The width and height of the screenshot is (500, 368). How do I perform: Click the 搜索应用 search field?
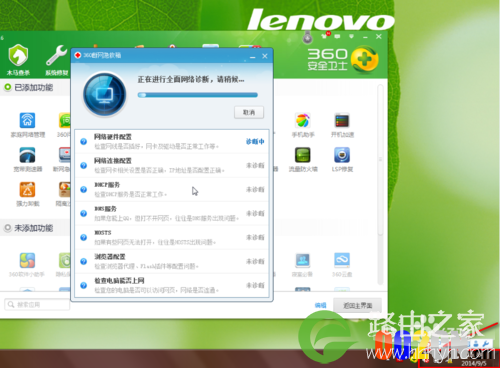tap(37, 305)
